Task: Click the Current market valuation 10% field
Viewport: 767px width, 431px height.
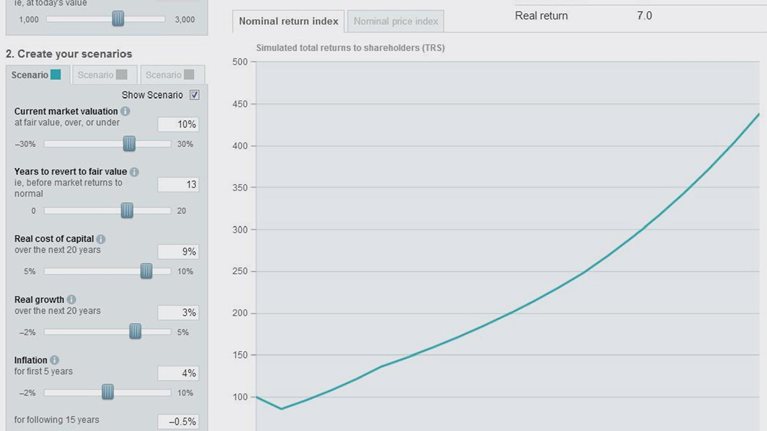Action: click(x=179, y=125)
